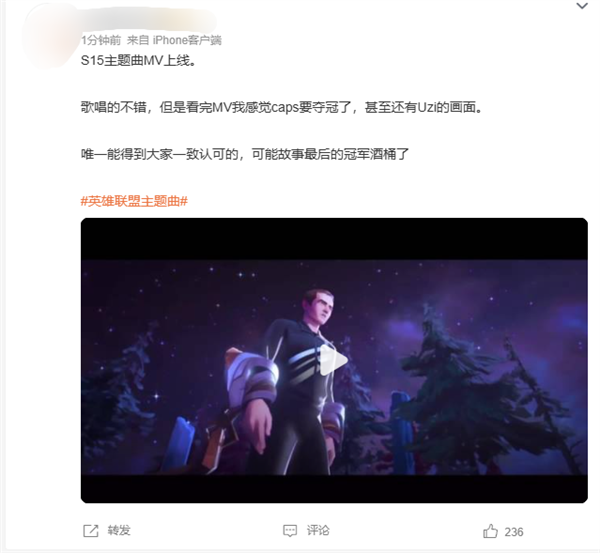Select the 评论 label
This screenshot has height=553, width=600.
point(318,530)
